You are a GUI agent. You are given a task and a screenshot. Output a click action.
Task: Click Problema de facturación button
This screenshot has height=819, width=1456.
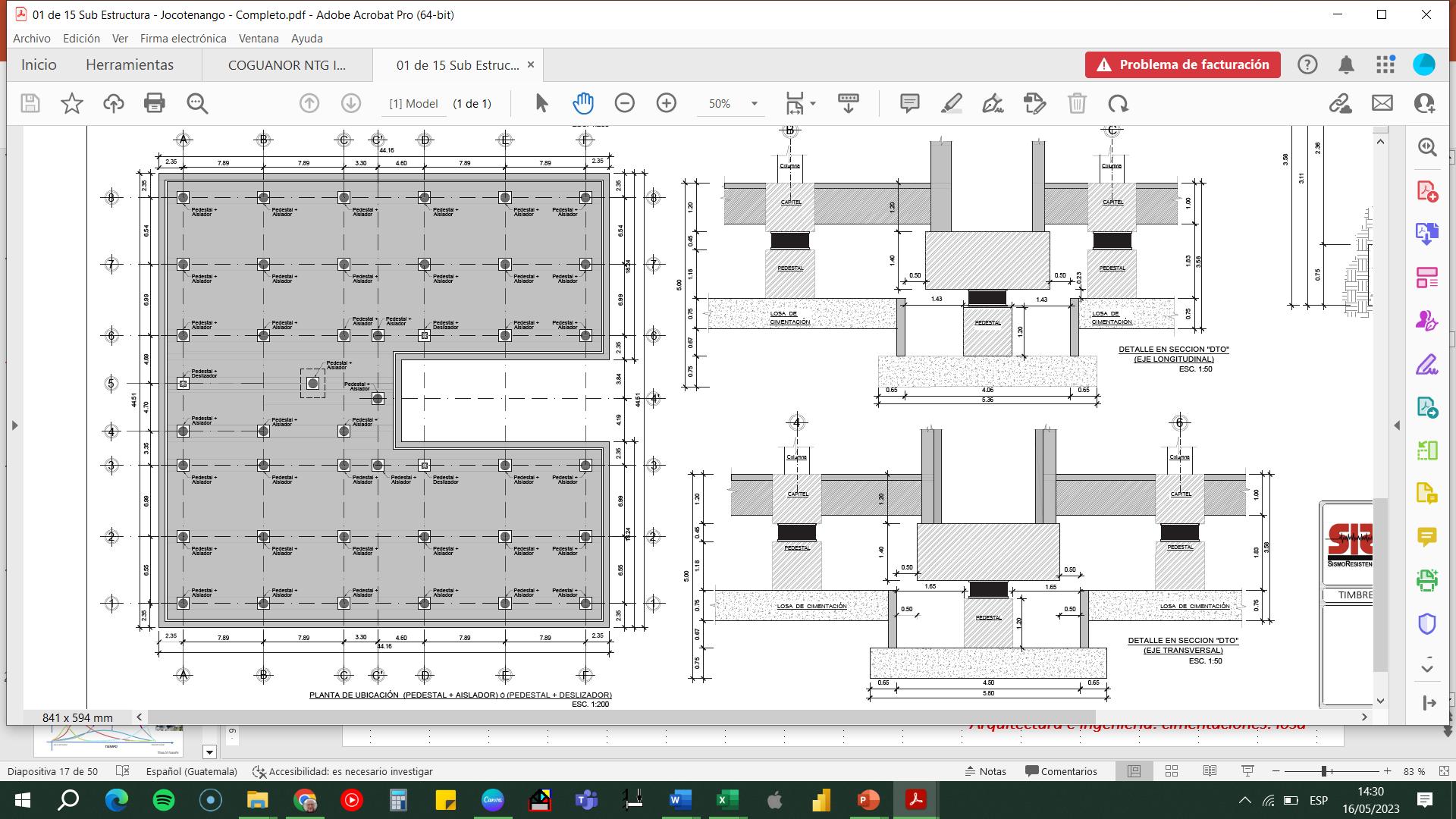coord(1182,64)
